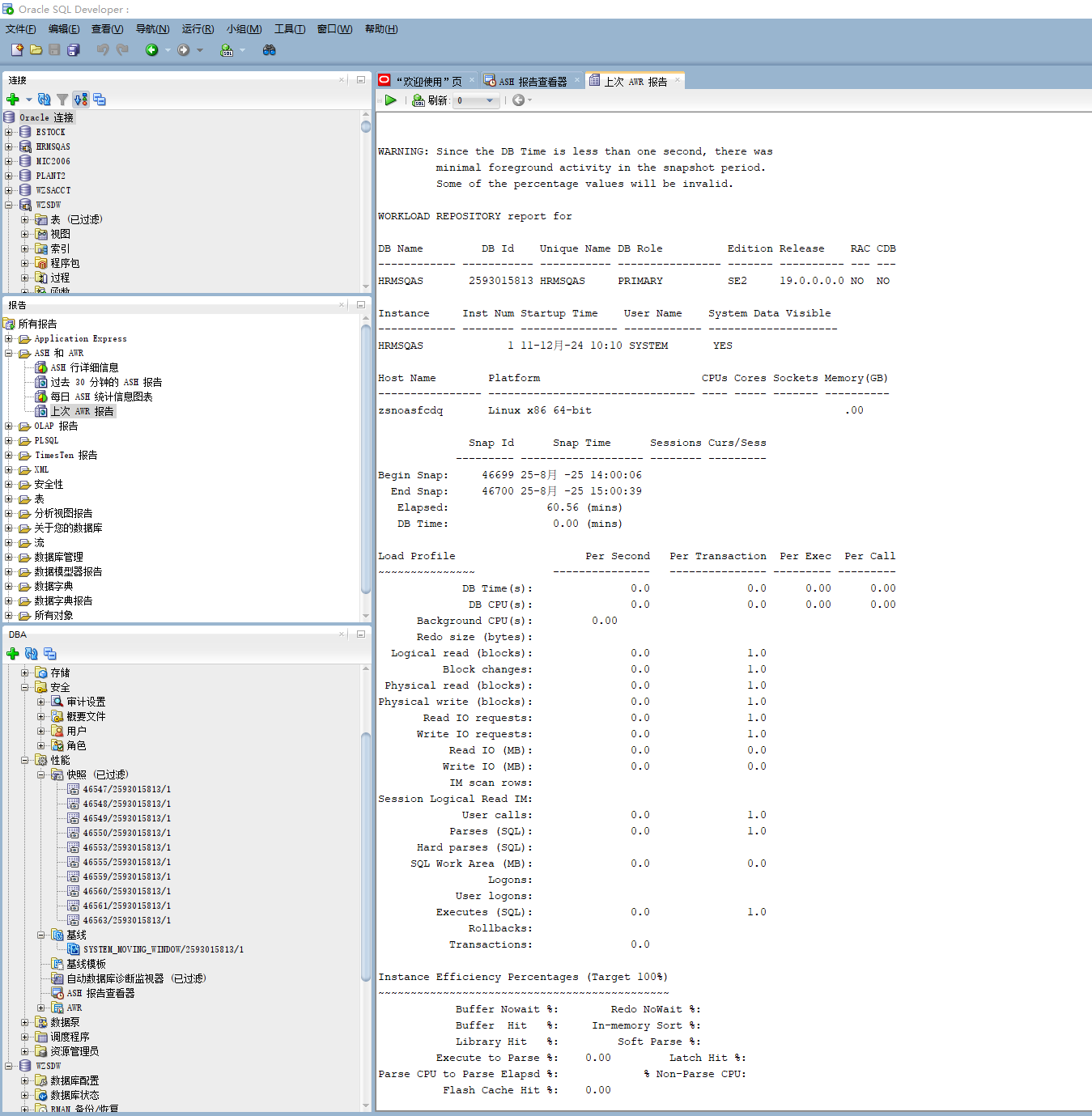Select snapshot 46547/2593015813/1 in DBA tree
Screen dimensions: 1092x1116
click(126, 789)
